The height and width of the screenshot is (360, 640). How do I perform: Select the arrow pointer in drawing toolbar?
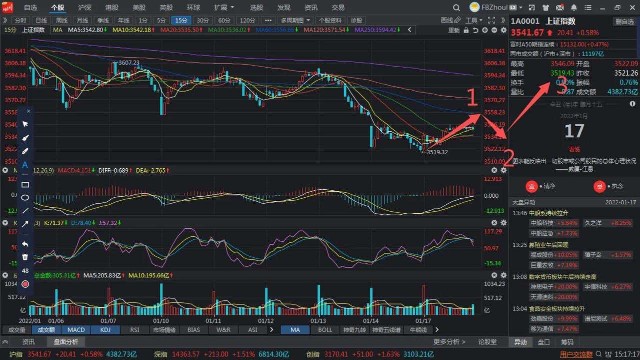[25, 124]
